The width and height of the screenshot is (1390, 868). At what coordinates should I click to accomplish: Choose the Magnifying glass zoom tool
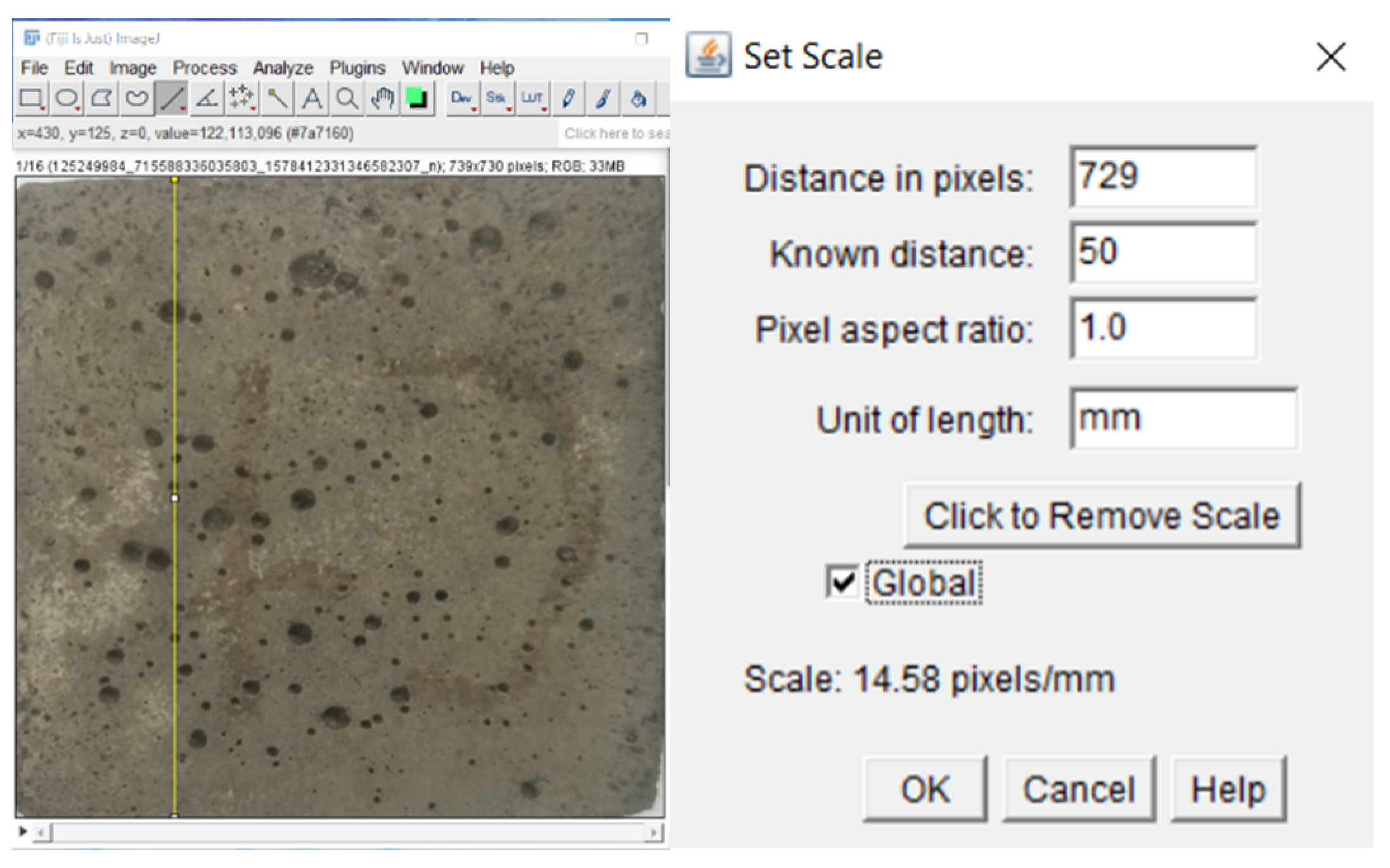pos(347,99)
